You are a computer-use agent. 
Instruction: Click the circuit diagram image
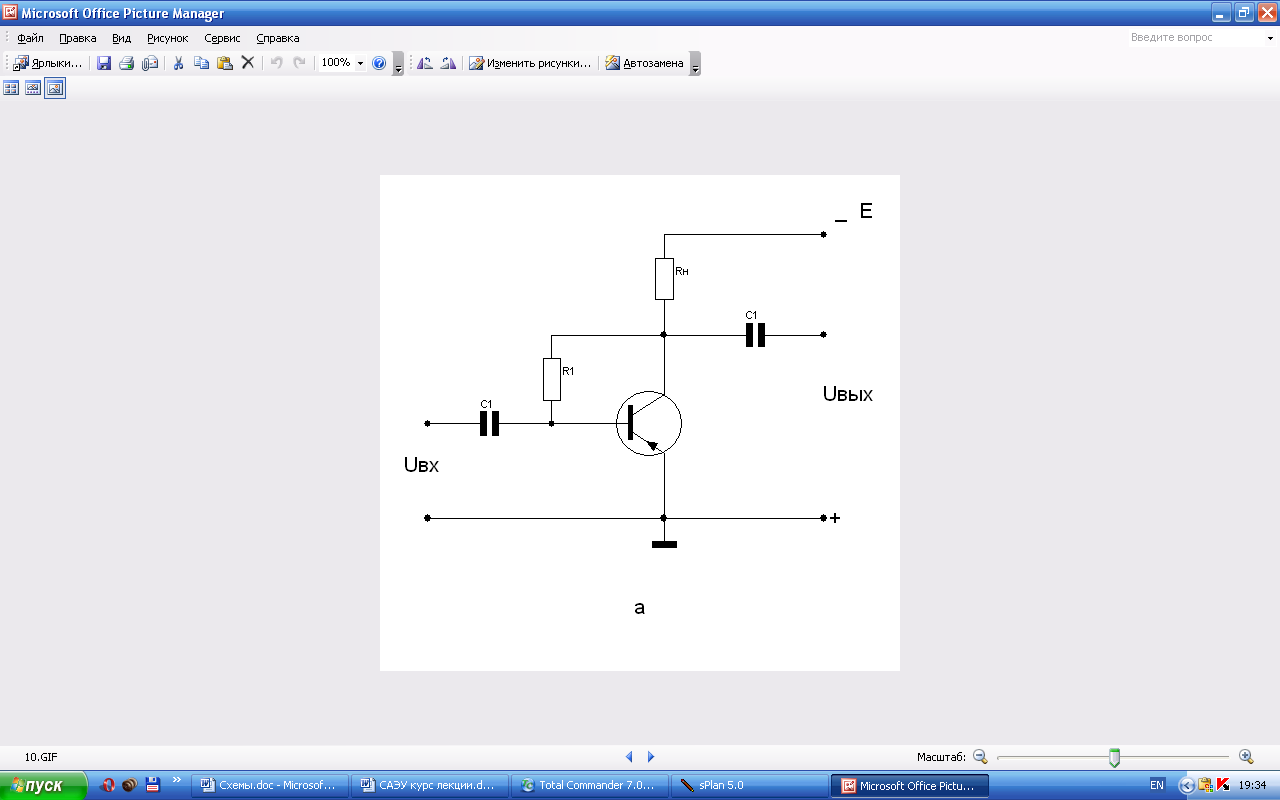640,423
